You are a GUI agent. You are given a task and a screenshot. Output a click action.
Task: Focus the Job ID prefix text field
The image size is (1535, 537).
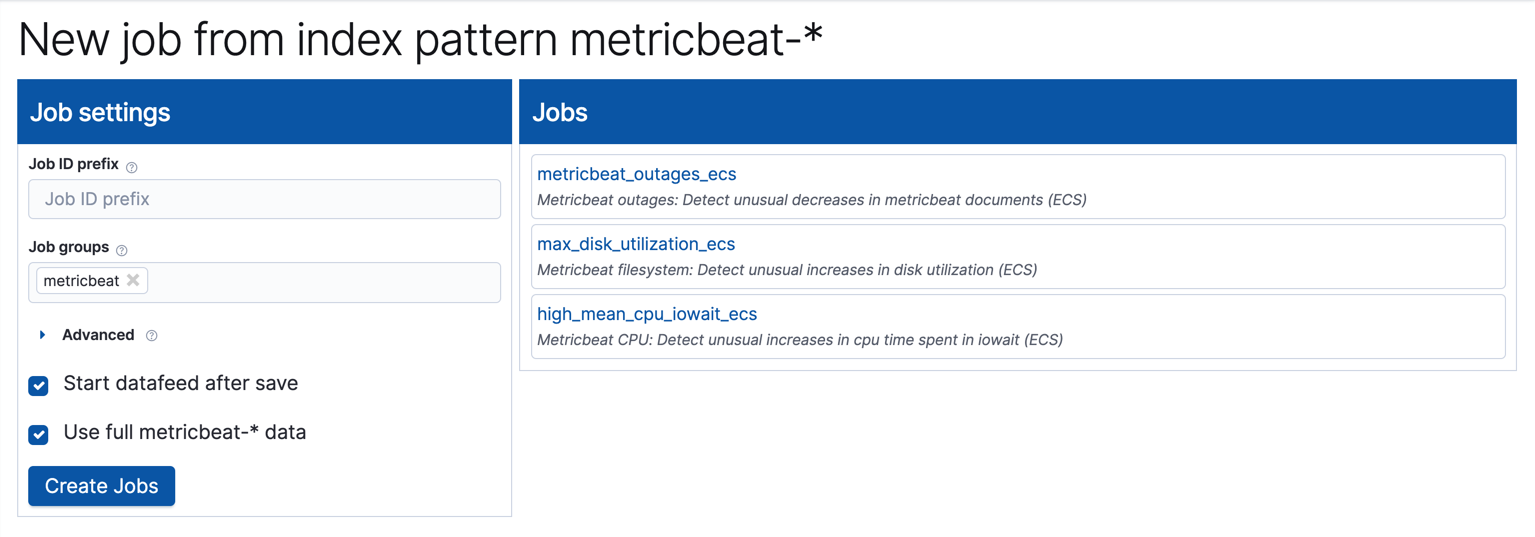[x=264, y=199]
